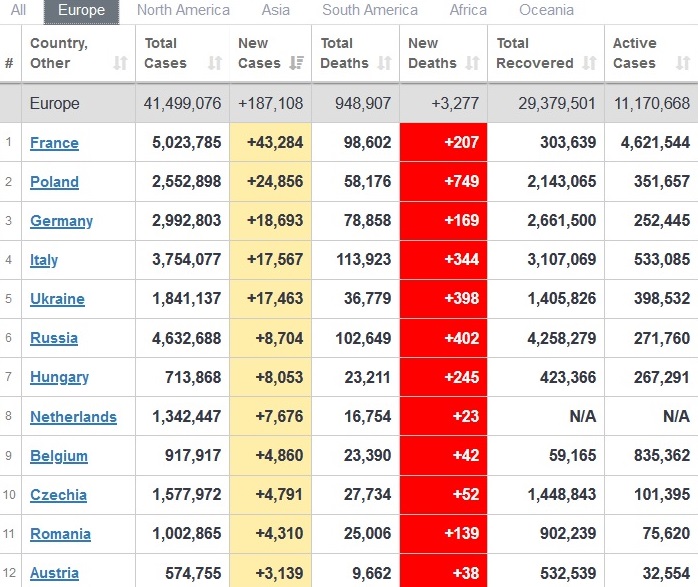Open the France country link
This screenshot has width=698, height=587.
pos(54,143)
